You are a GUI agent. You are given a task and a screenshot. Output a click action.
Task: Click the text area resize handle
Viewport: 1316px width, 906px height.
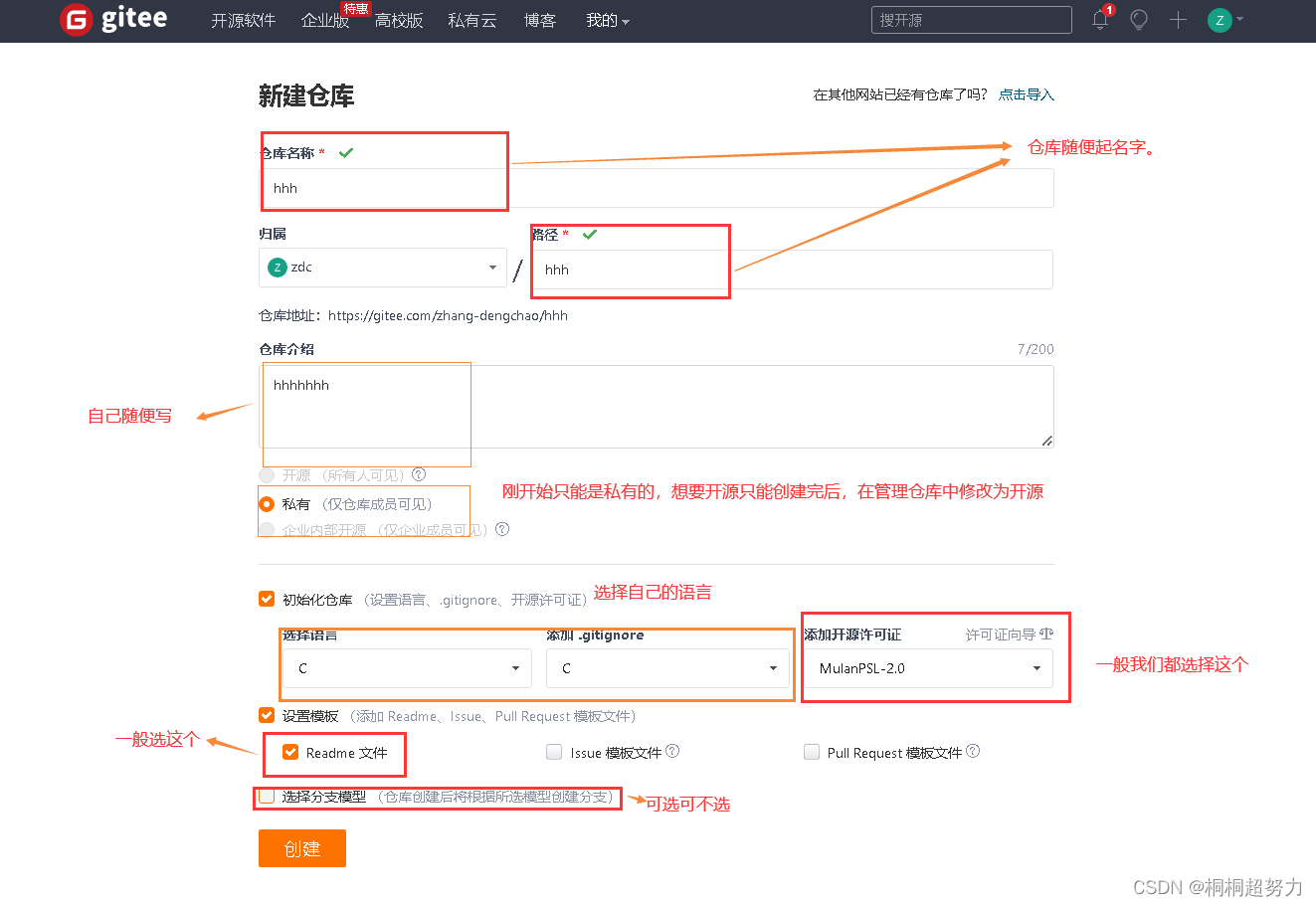(x=1047, y=441)
